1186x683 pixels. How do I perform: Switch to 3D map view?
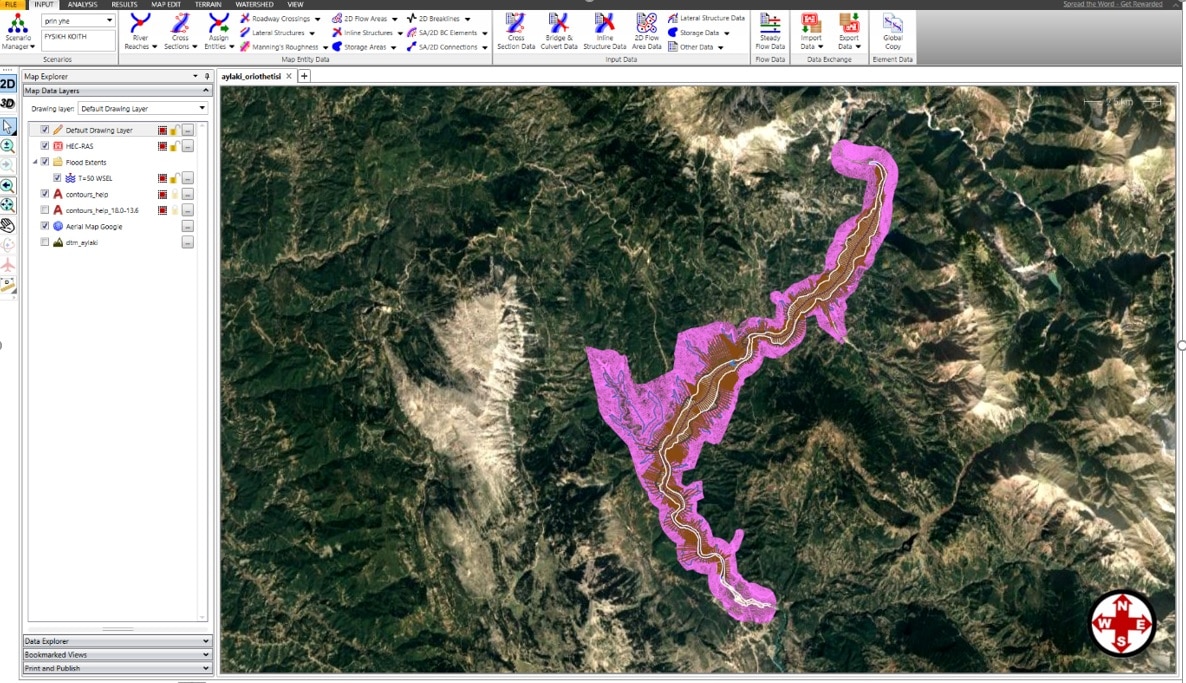click(8, 104)
